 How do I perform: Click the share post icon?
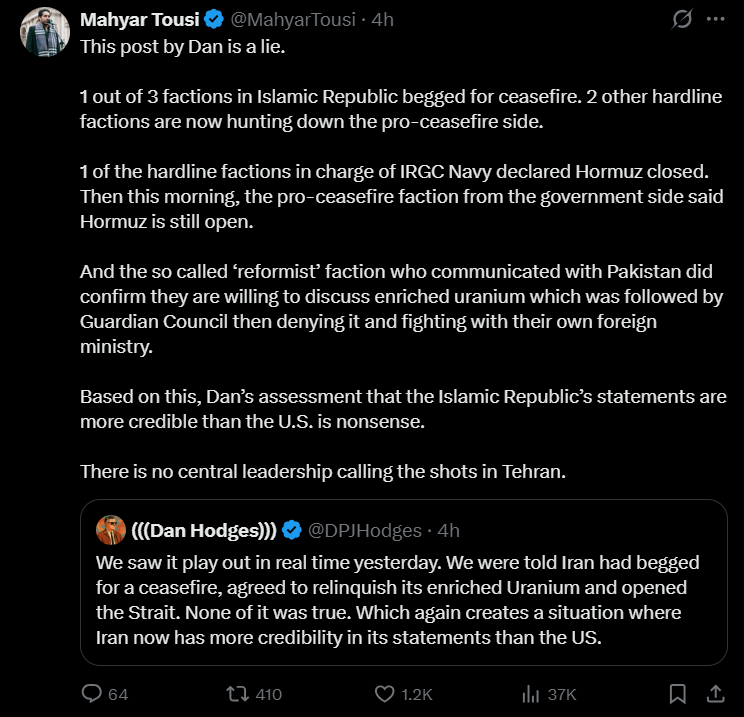coord(715,693)
